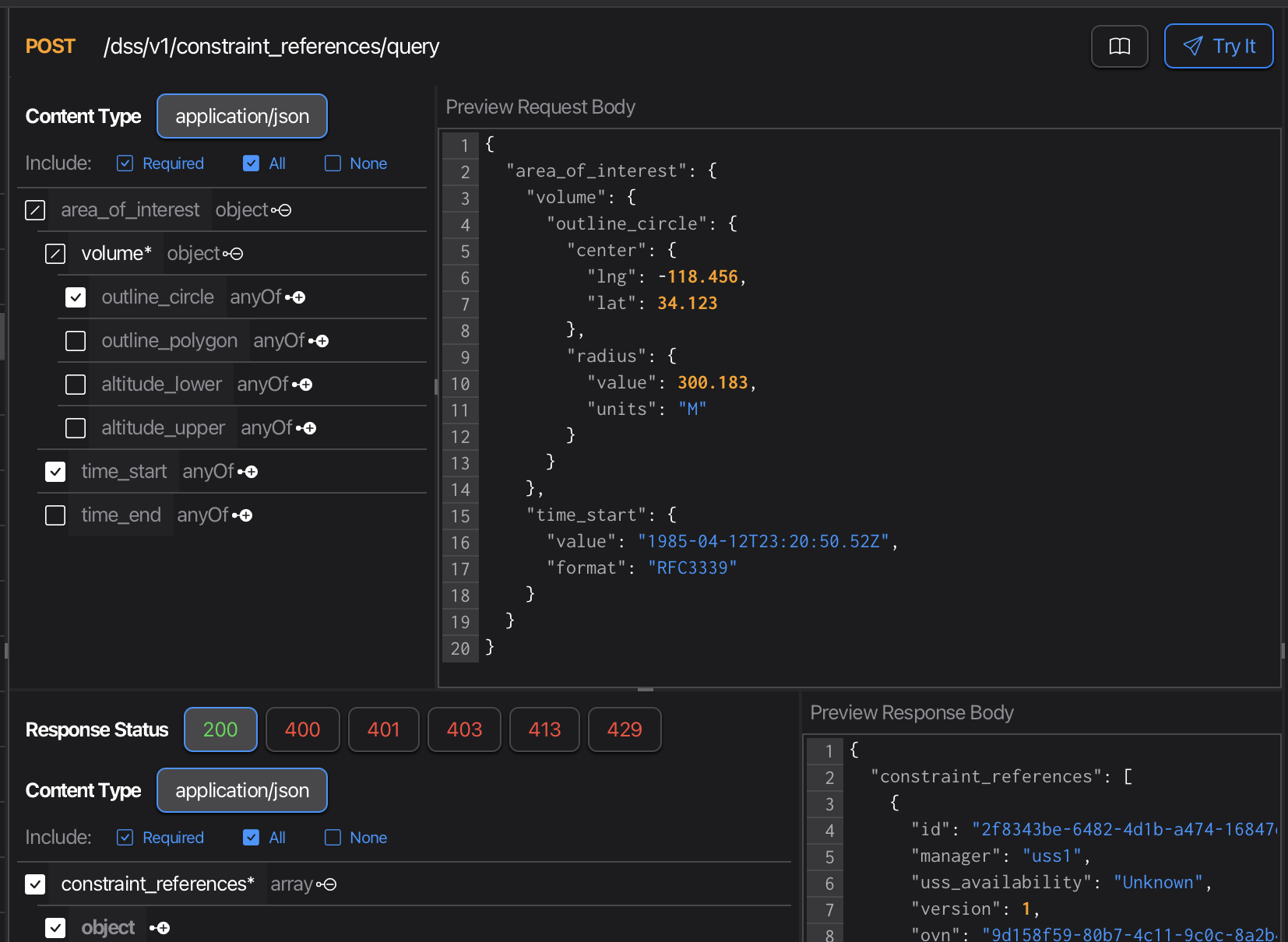Viewport: 1288px width, 942px height.
Task: Click the Try It button
Action: pyautogui.click(x=1218, y=47)
